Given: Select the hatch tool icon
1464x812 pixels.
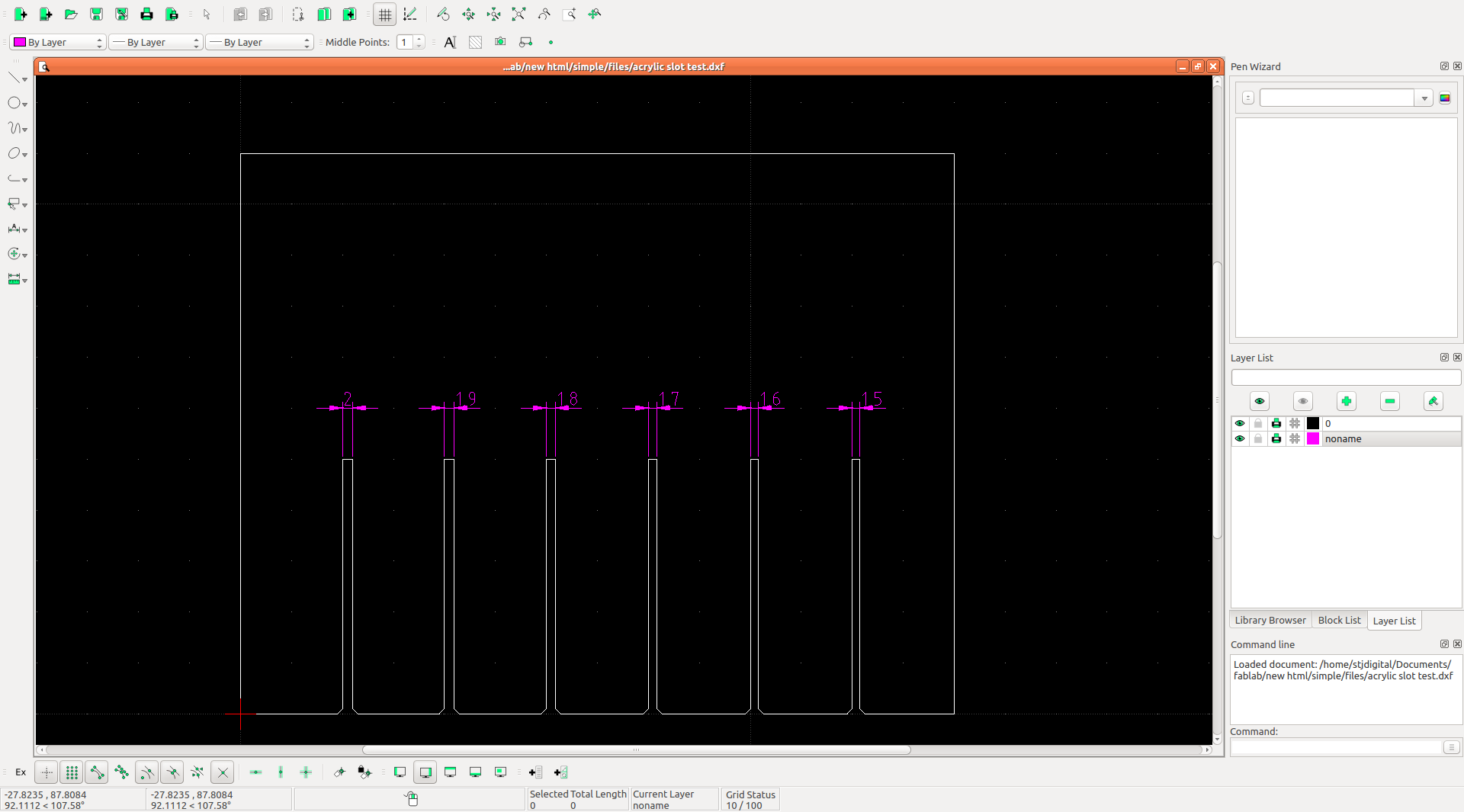Looking at the screenshot, I should coord(475,42).
